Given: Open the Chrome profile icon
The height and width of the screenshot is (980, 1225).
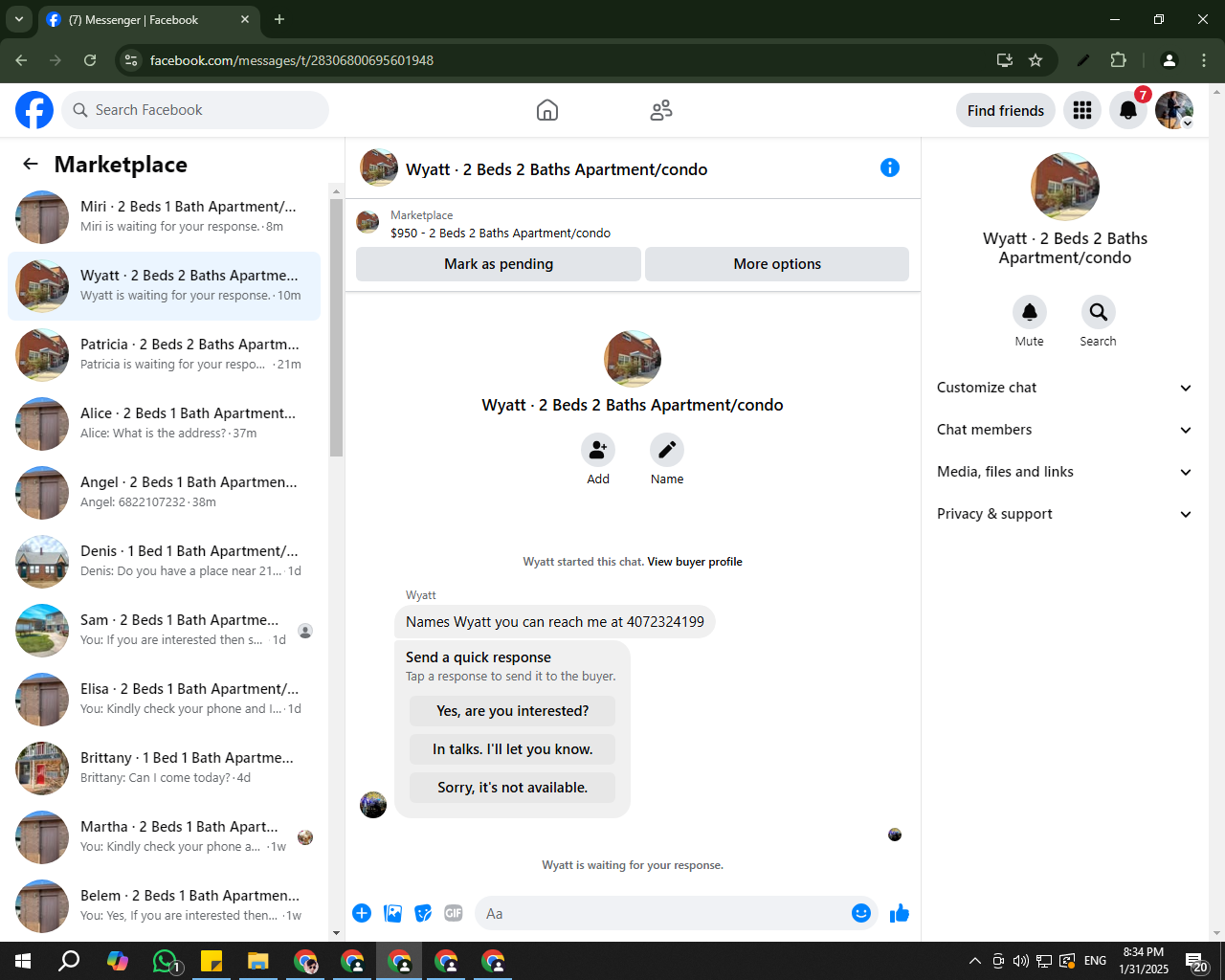Looking at the screenshot, I should 1169,60.
